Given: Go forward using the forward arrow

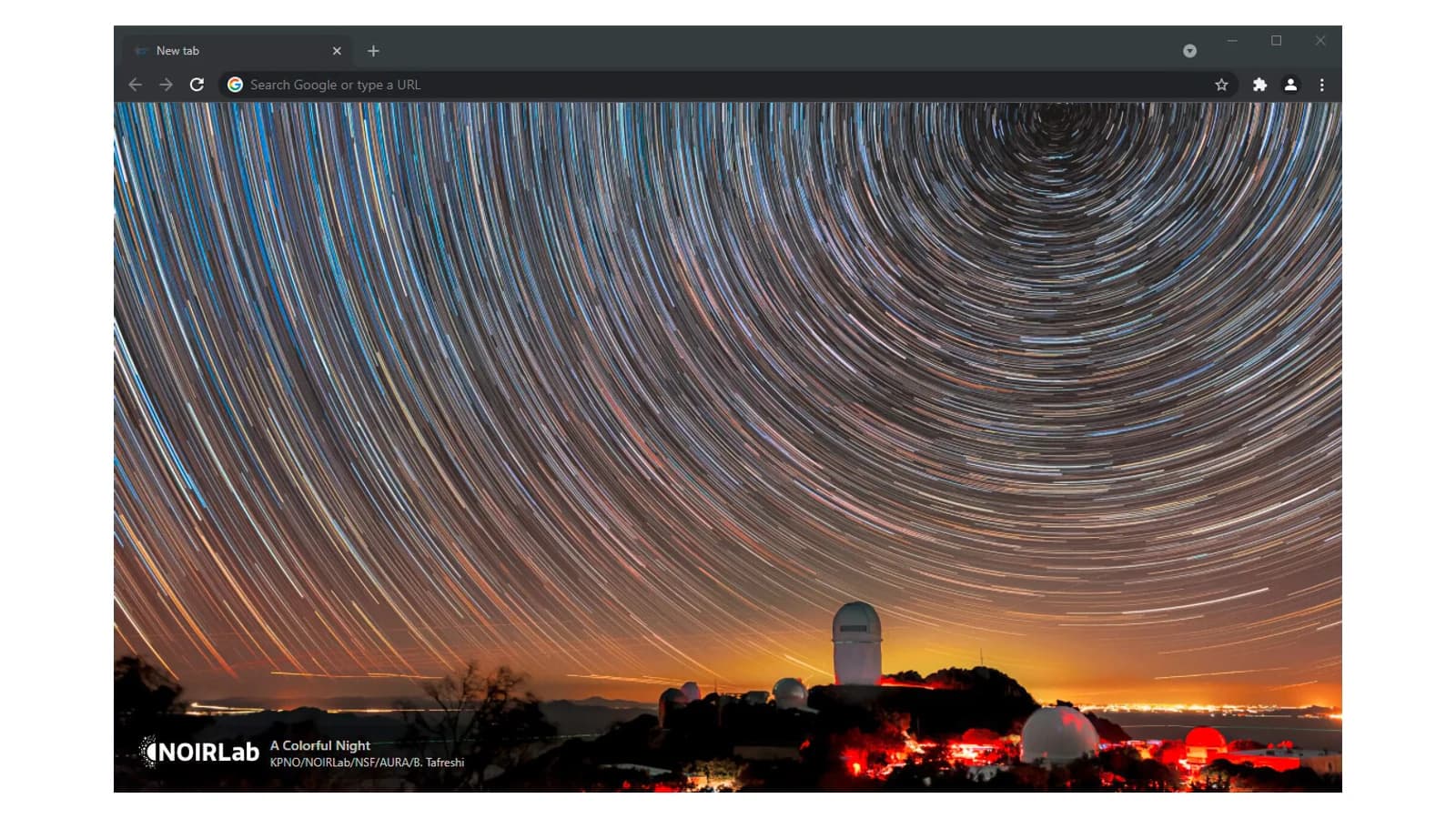Looking at the screenshot, I should [166, 85].
